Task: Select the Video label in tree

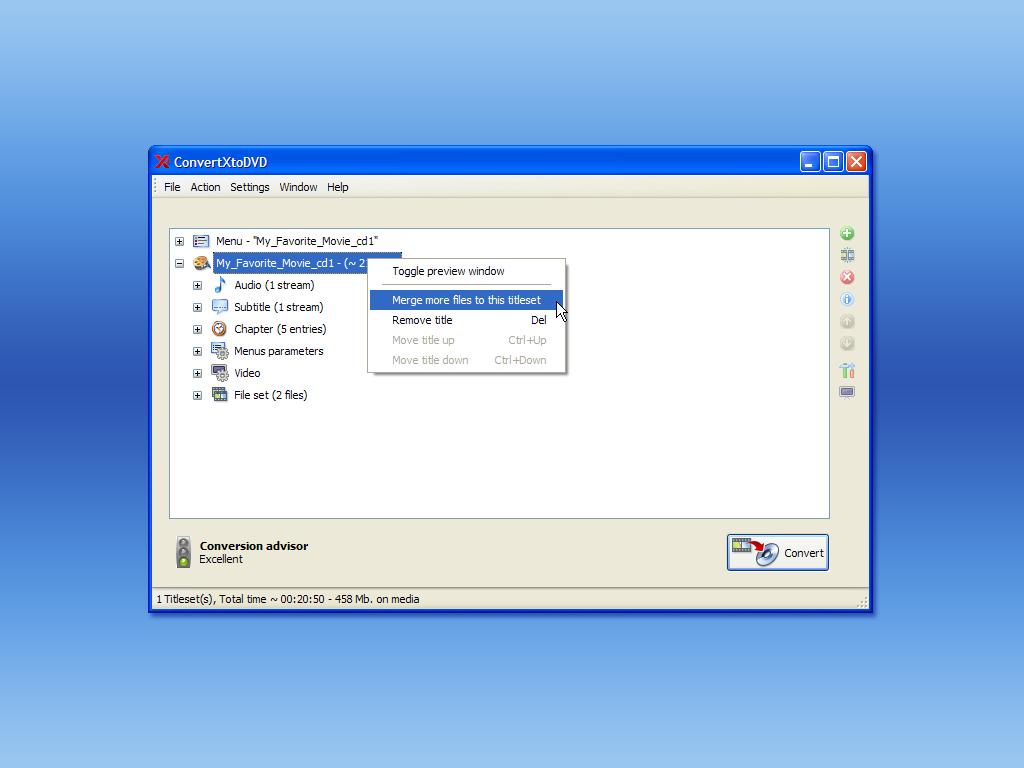Action: pyautogui.click(x=248, y=373)
